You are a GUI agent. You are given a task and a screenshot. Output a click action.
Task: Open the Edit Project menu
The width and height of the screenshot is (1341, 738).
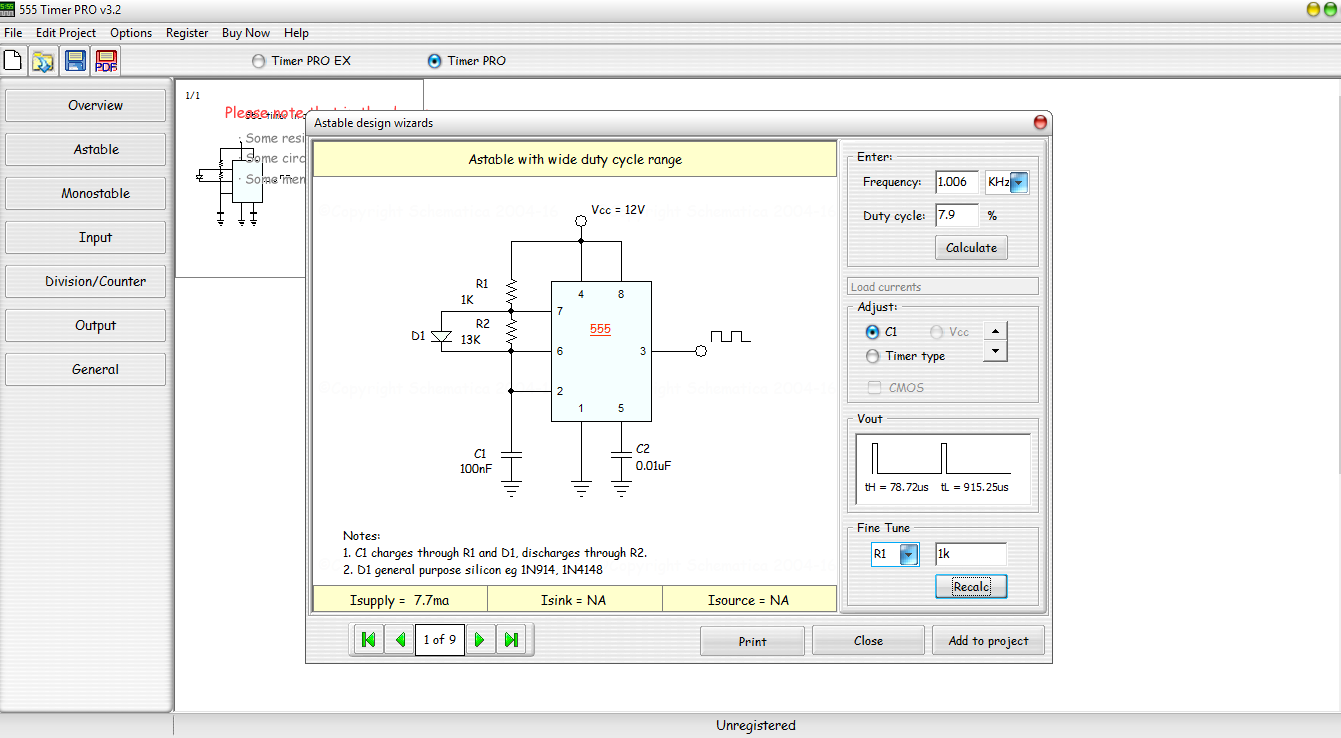66,33
